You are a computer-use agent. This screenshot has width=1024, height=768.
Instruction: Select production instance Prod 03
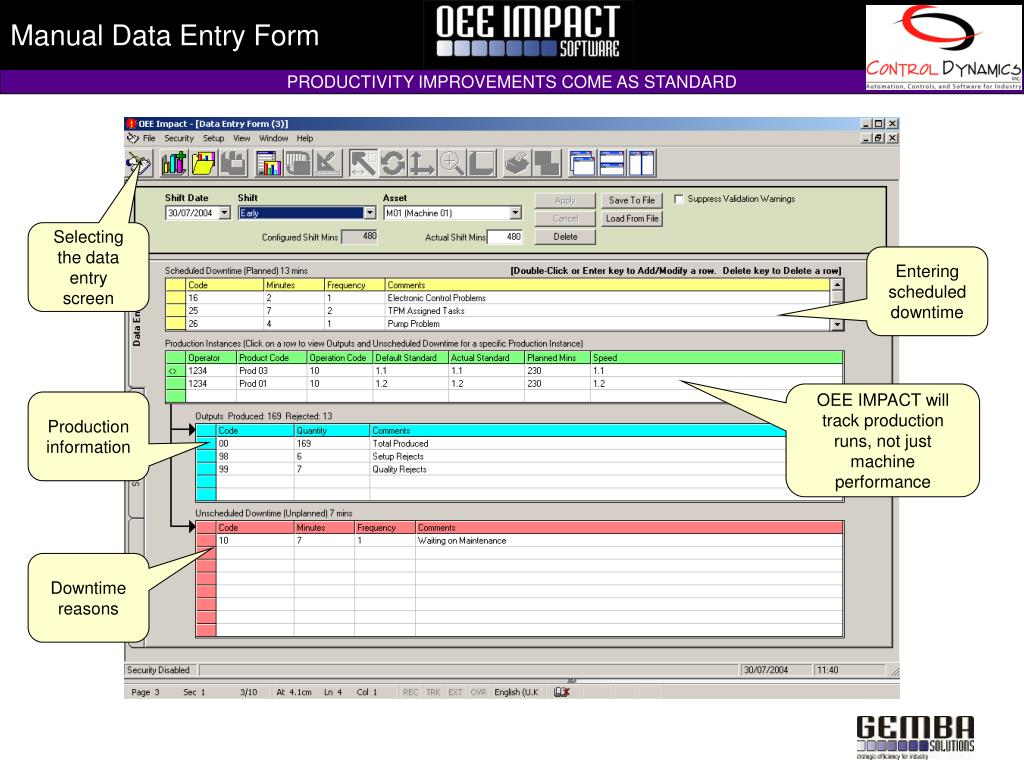(x=504, y=370)
